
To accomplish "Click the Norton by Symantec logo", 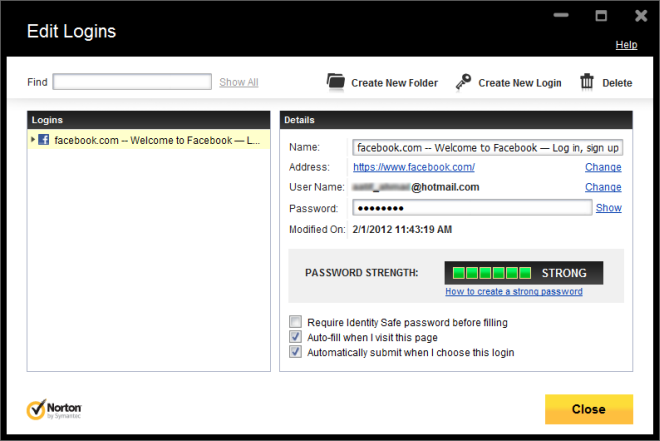I will tap(54, 409).
